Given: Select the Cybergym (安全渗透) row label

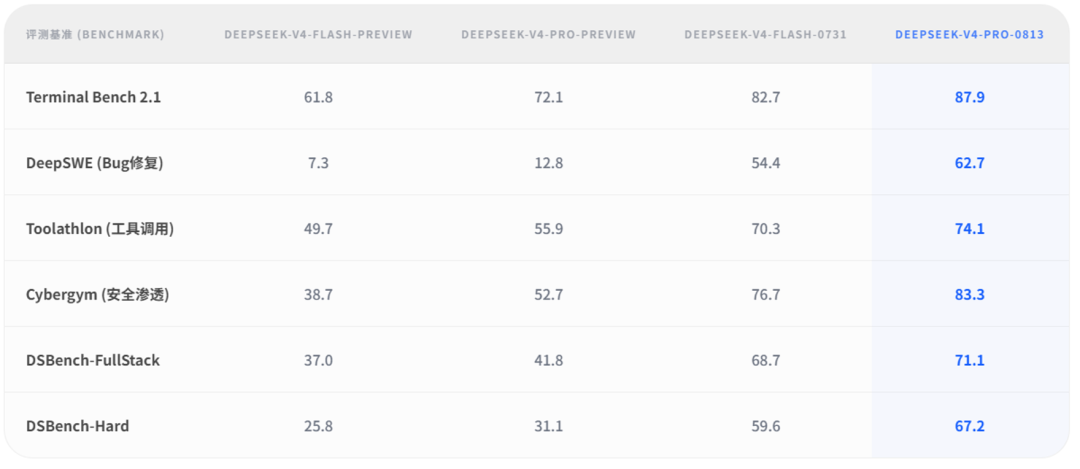Looking at the screenshot, I should (98, 295).
